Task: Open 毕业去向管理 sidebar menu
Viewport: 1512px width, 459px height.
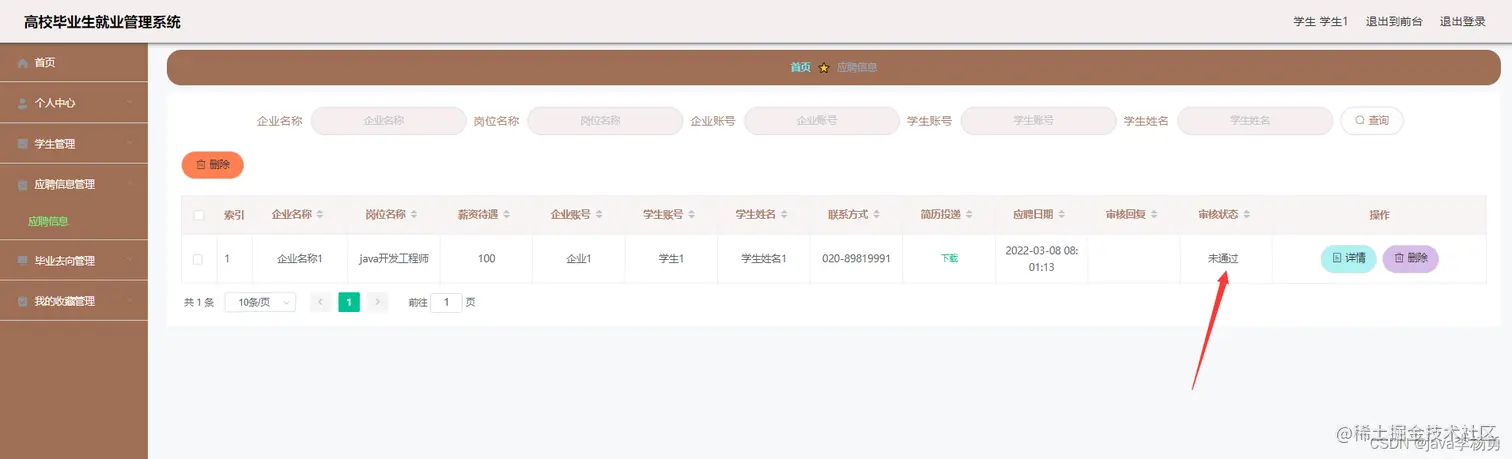Action: point(74,261)
